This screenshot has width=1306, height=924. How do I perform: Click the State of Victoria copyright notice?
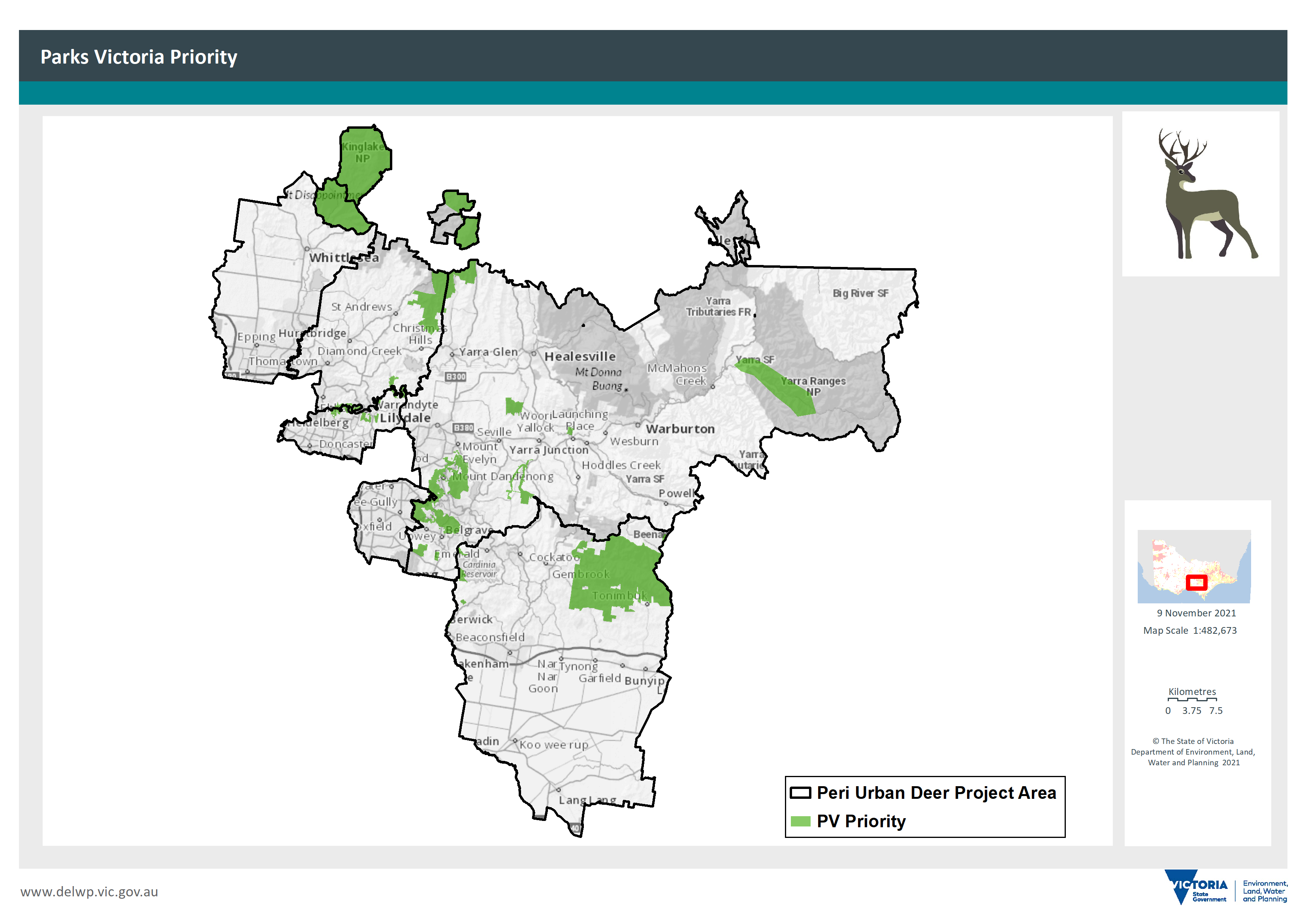pos(1193,751)
